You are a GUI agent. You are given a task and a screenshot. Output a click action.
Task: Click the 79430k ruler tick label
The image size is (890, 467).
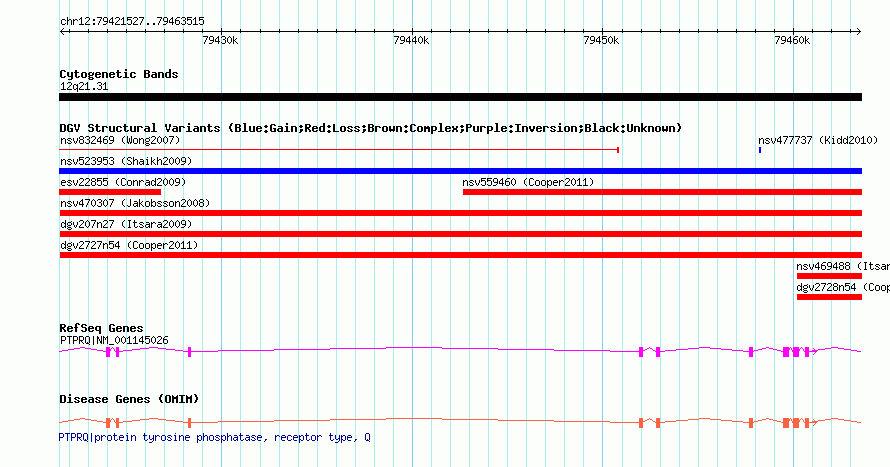pyautogui.click(x=220, y=40)
